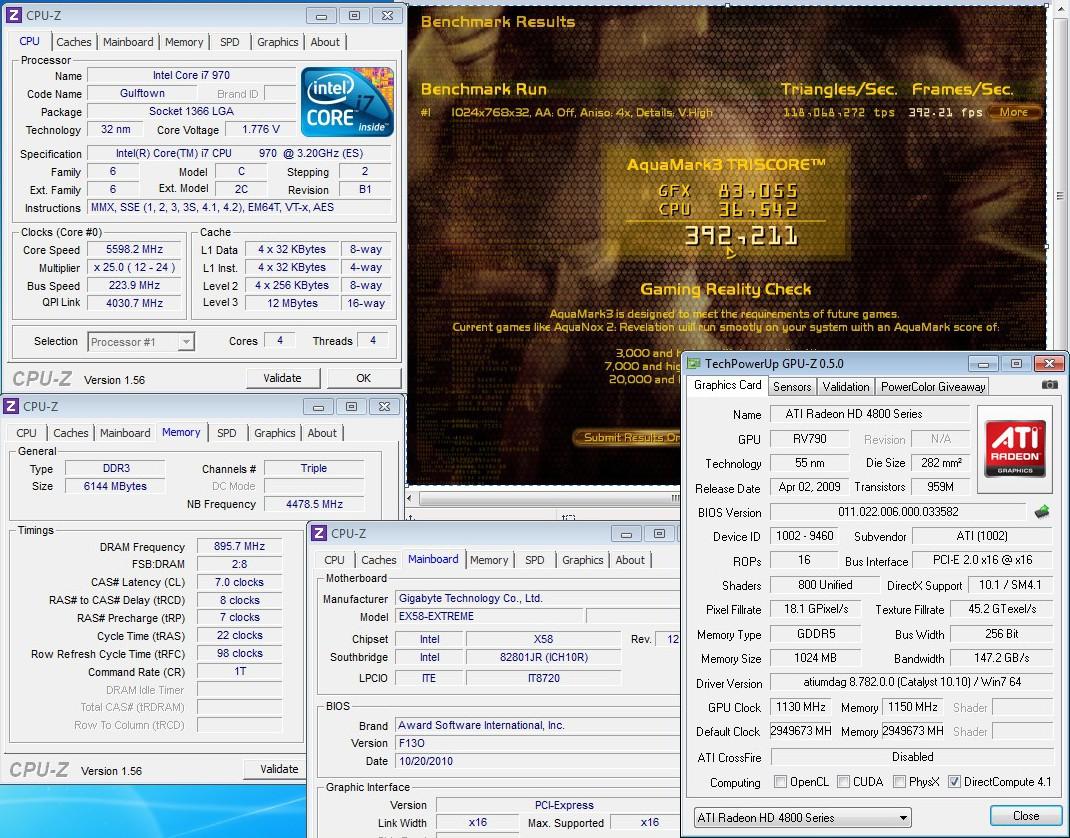Click the More button in AquaMark3 results
This screenshot has height=838, width=1070.
click(1014, 112)
